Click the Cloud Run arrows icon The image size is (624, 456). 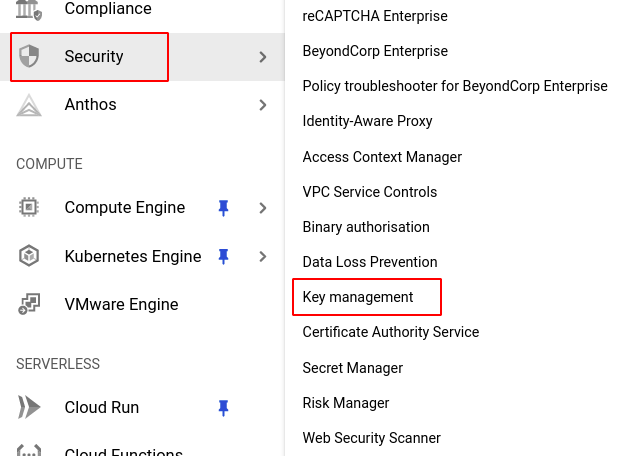[29, 408]
